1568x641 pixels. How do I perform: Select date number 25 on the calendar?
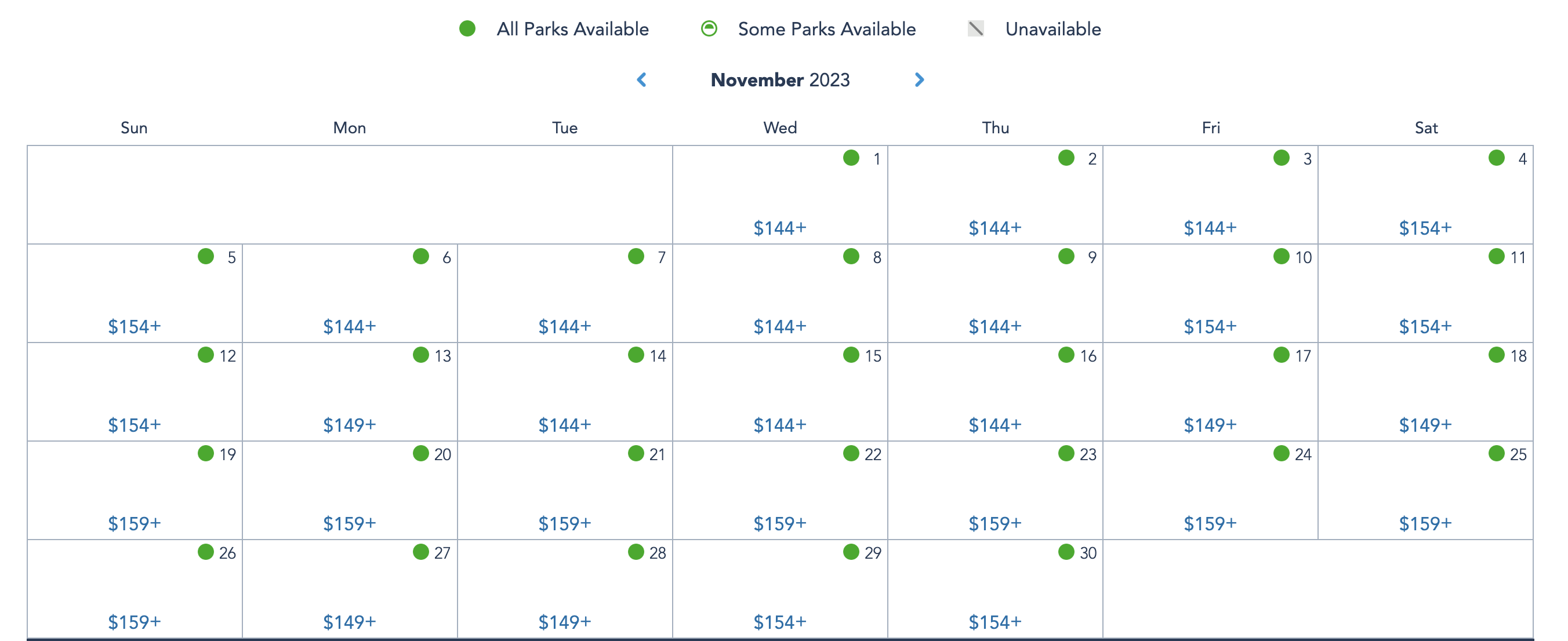point(1518,454)
